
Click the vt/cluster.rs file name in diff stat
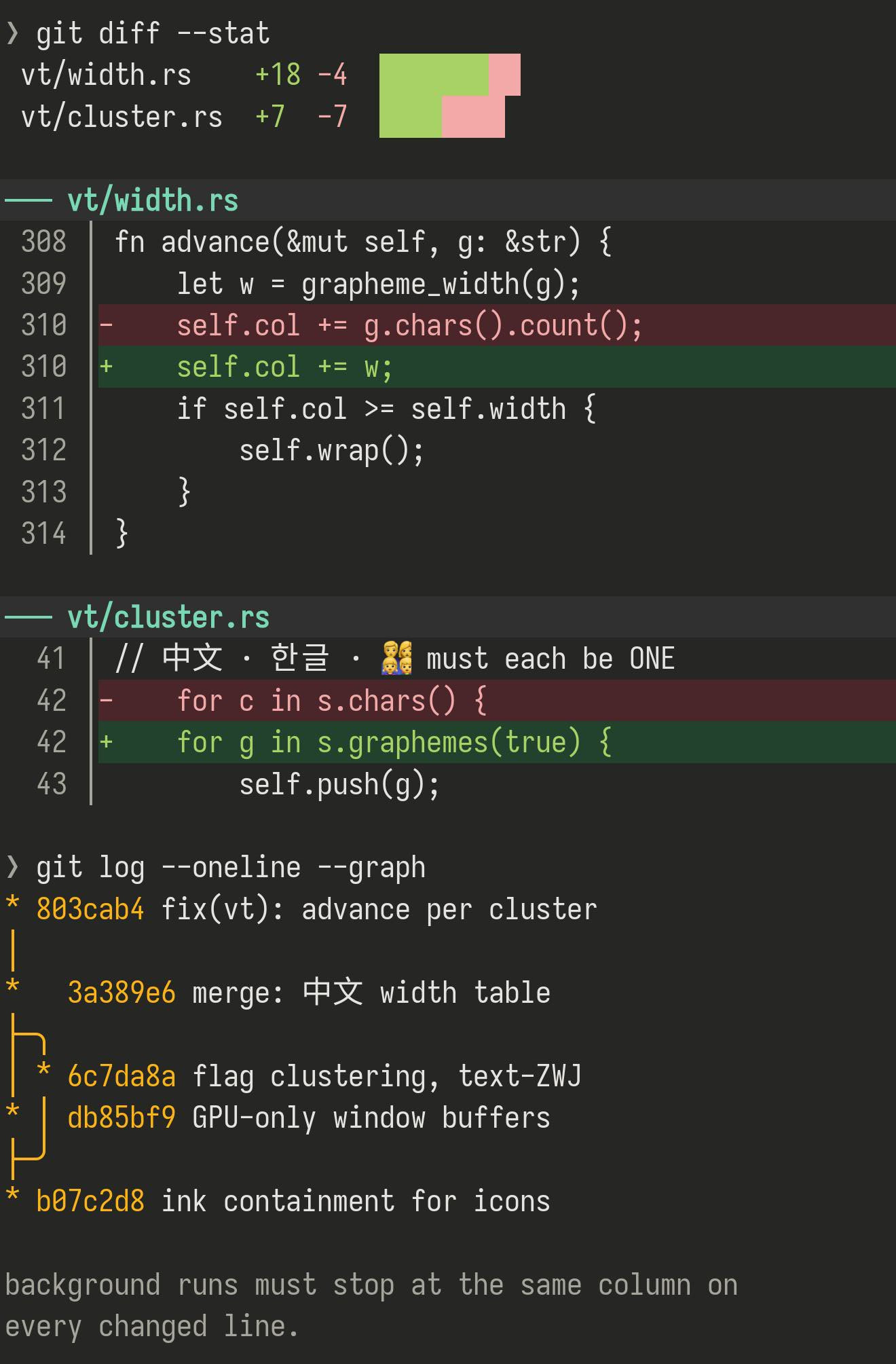[122, 117]
